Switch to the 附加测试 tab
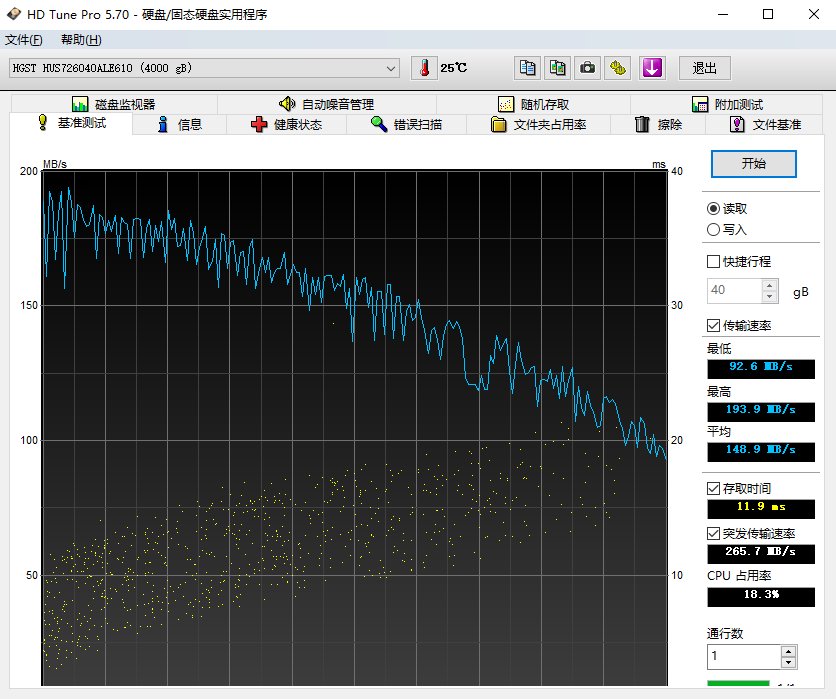836x699 pixels. tap(727, 104)
